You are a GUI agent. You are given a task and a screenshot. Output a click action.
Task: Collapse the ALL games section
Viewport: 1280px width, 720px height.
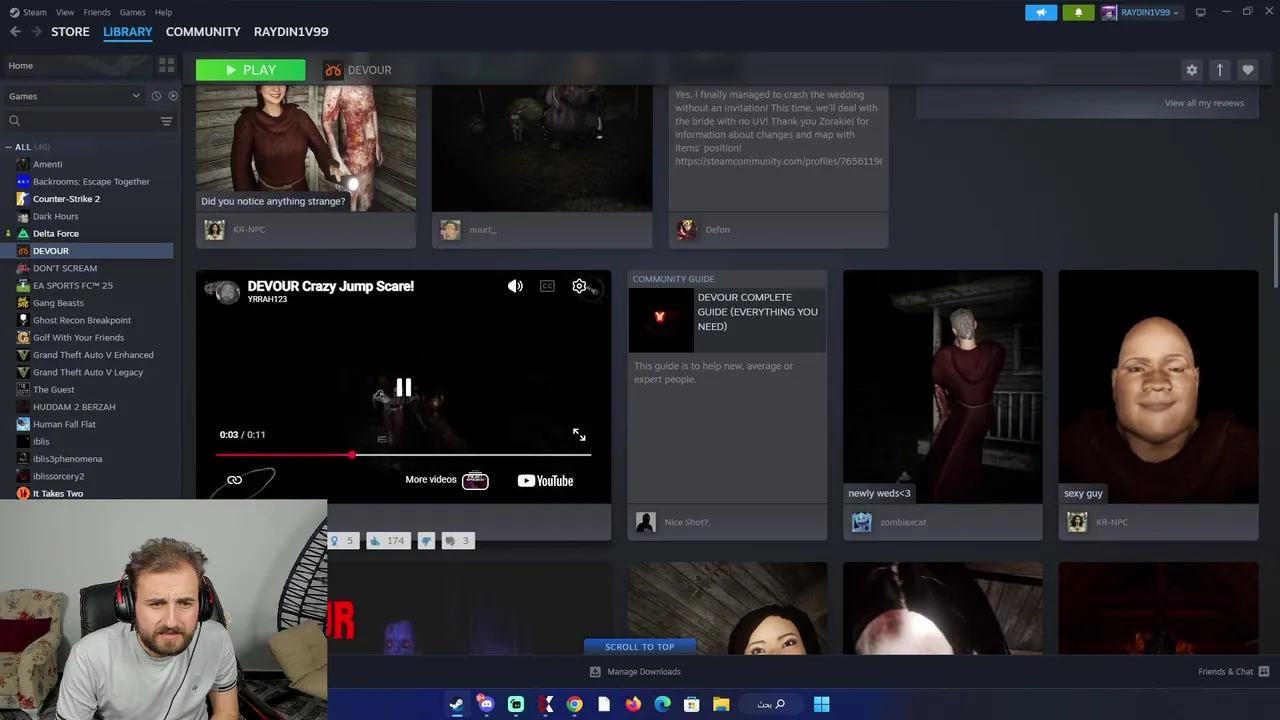click(10, 147)
